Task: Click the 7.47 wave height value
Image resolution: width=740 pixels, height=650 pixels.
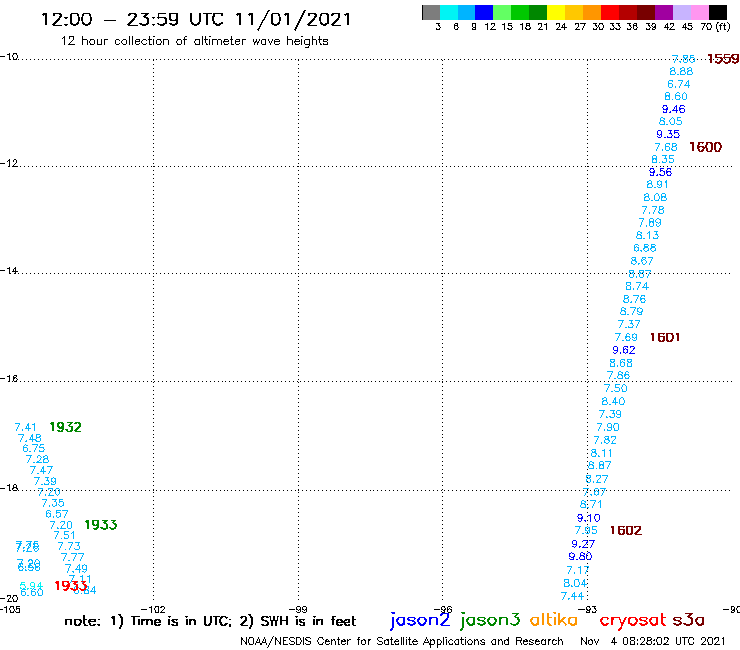Action: coord(42,470)
